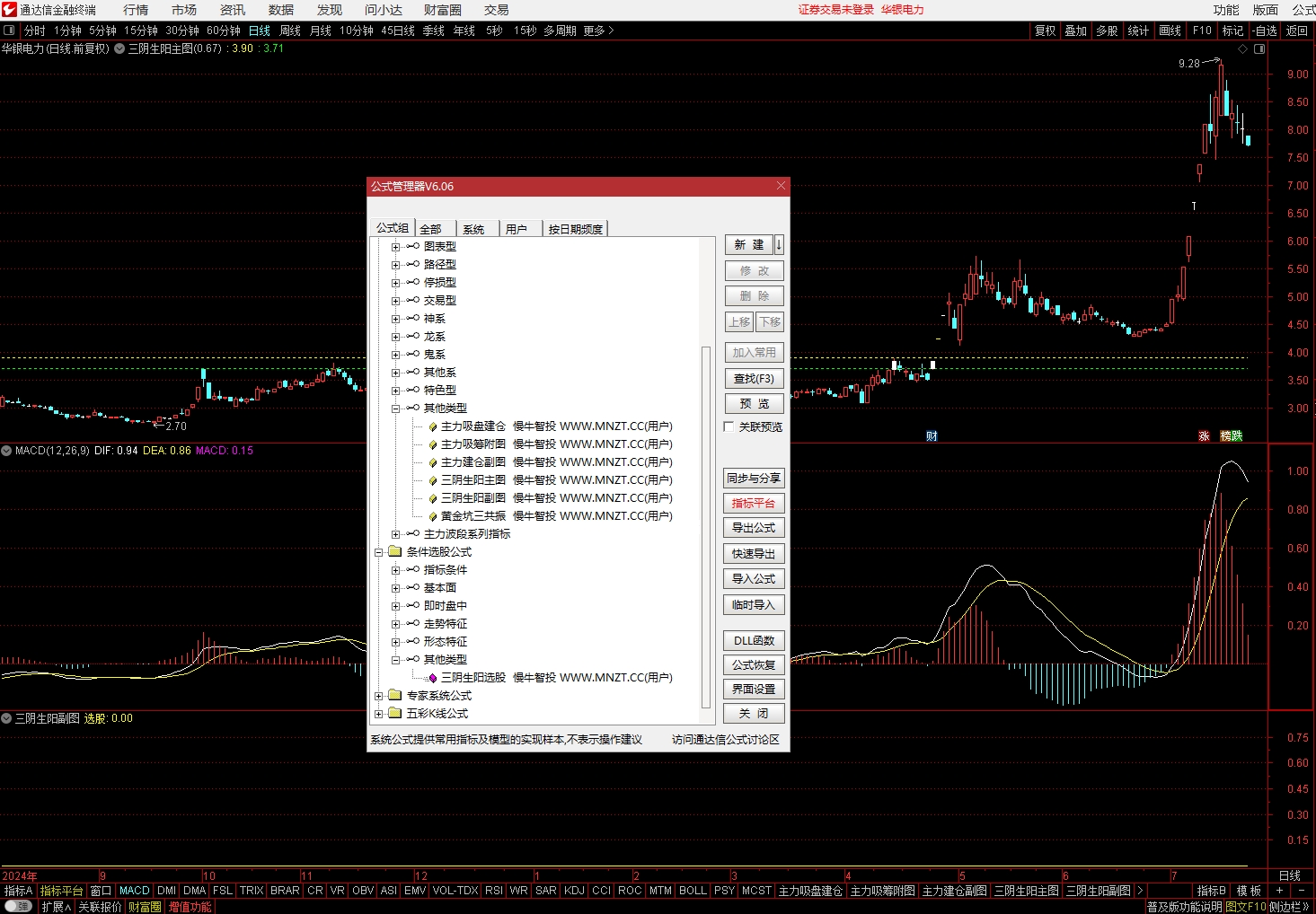Open the dropdown icon next to 华银电力(日线,前复权)

coord(119,48)
